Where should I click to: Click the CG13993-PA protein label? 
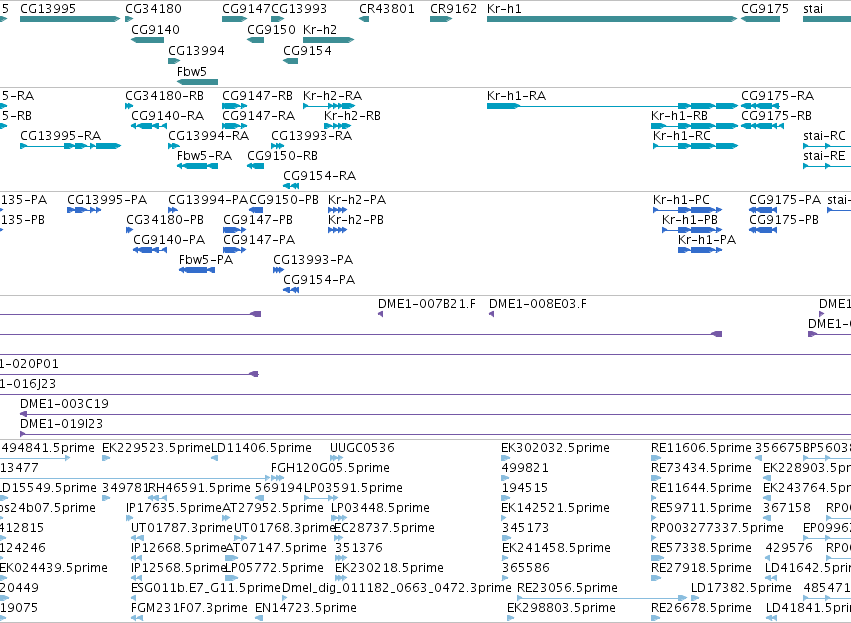(x=314, y=260)
